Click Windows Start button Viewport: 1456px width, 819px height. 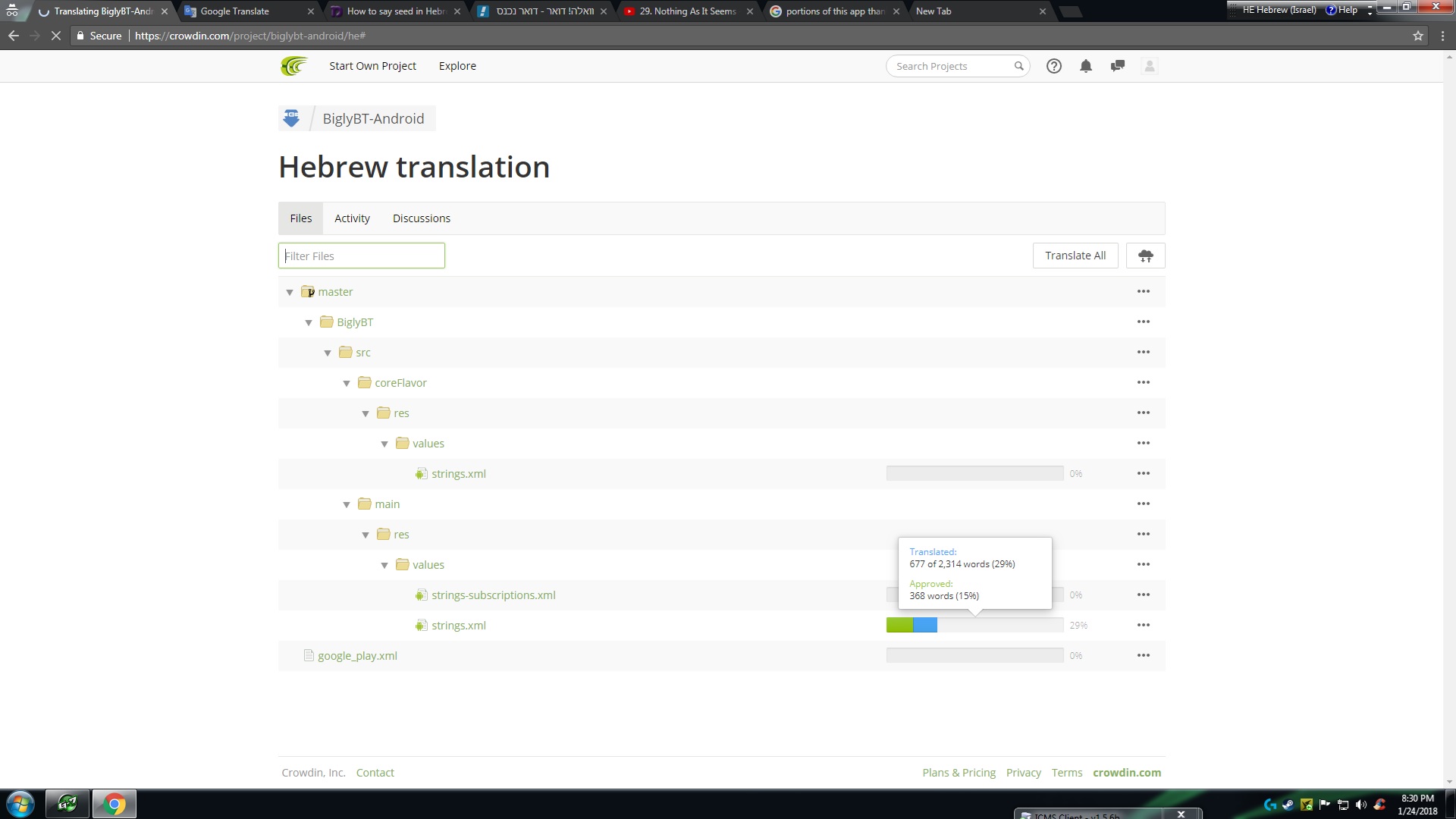point(20,804)
